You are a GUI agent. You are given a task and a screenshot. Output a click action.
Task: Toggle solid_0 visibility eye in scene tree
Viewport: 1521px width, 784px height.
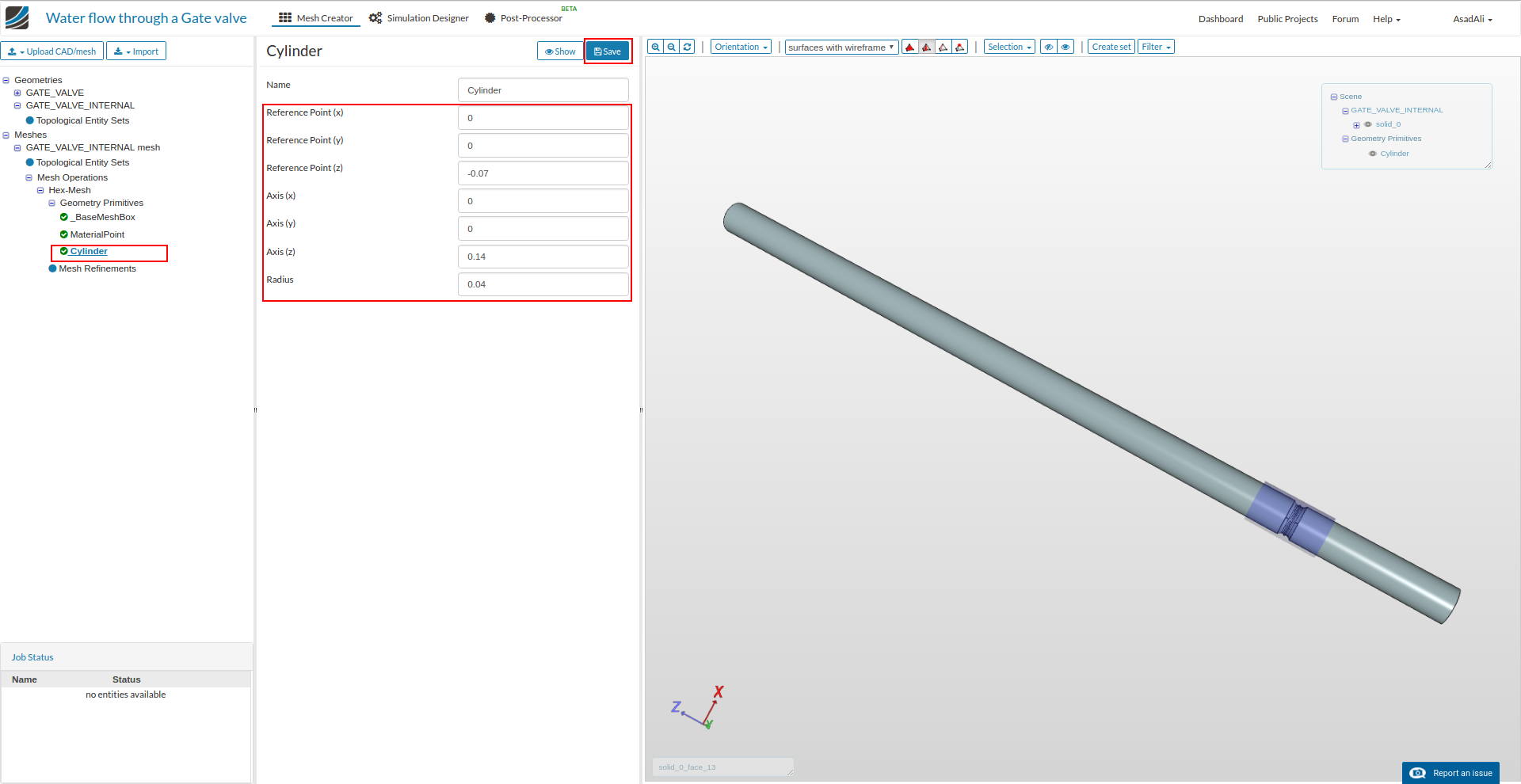[x=1368, y=124]
